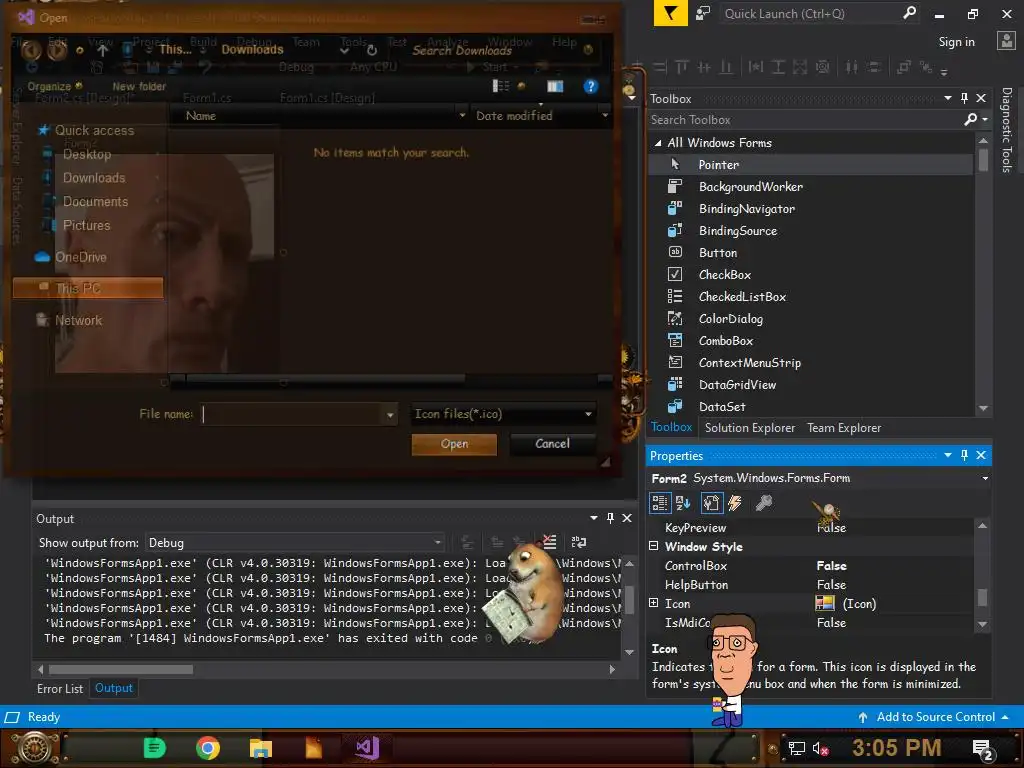
Task: Change view layout in Open dialog
Action: (501, 86)
